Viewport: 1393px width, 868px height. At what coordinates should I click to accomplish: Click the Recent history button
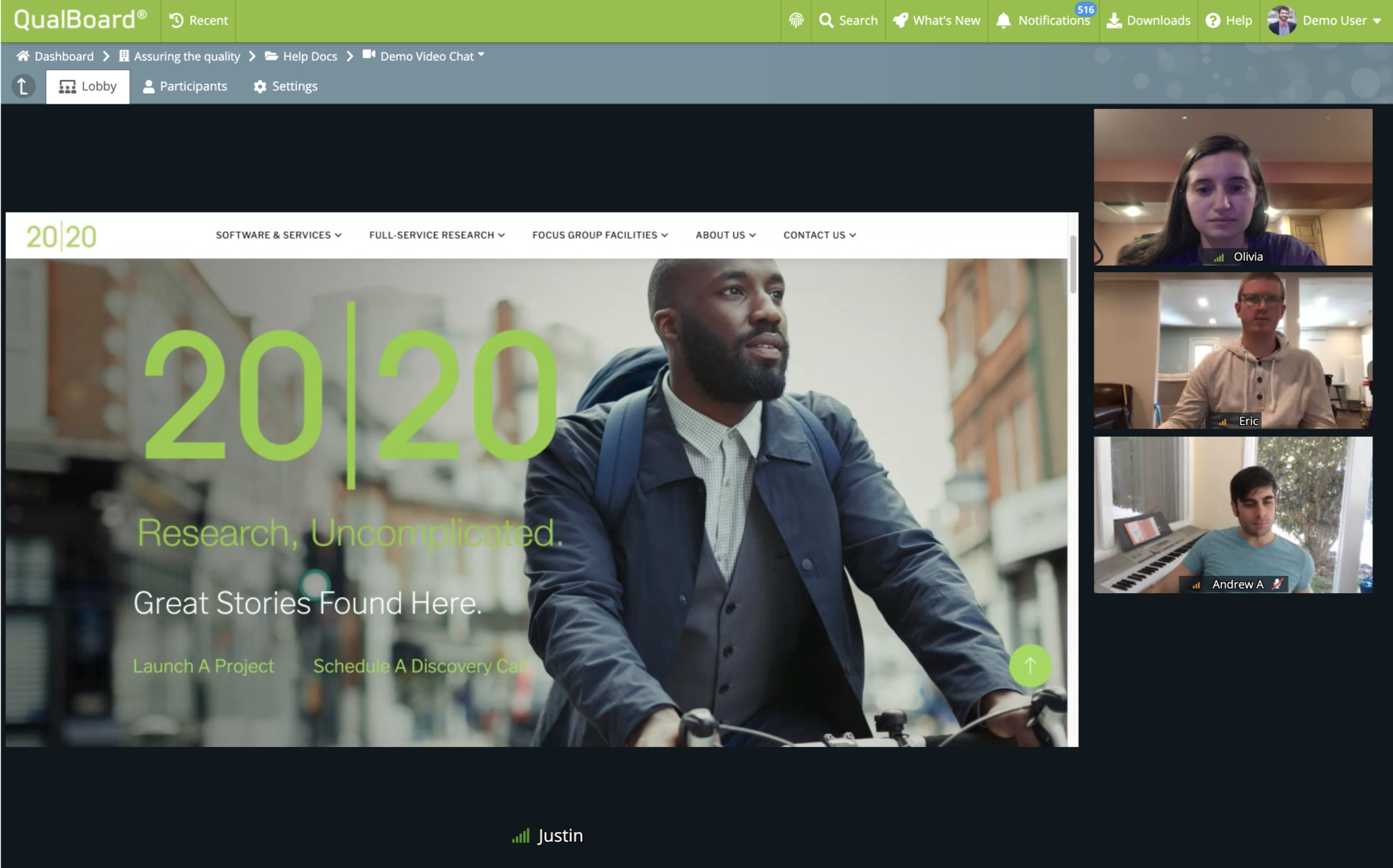point(198,20)
